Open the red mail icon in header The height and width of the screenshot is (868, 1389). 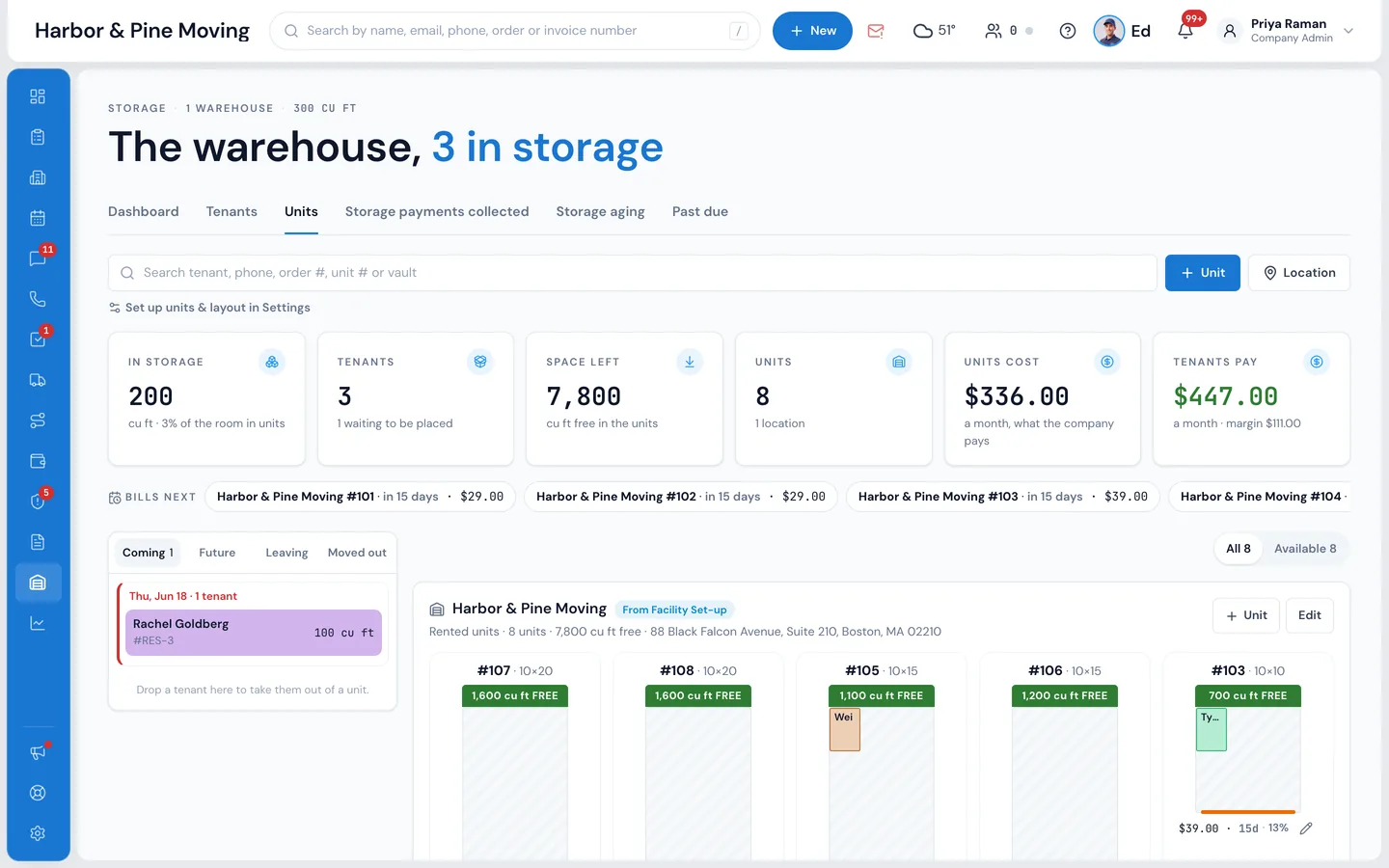coord(876,31)
